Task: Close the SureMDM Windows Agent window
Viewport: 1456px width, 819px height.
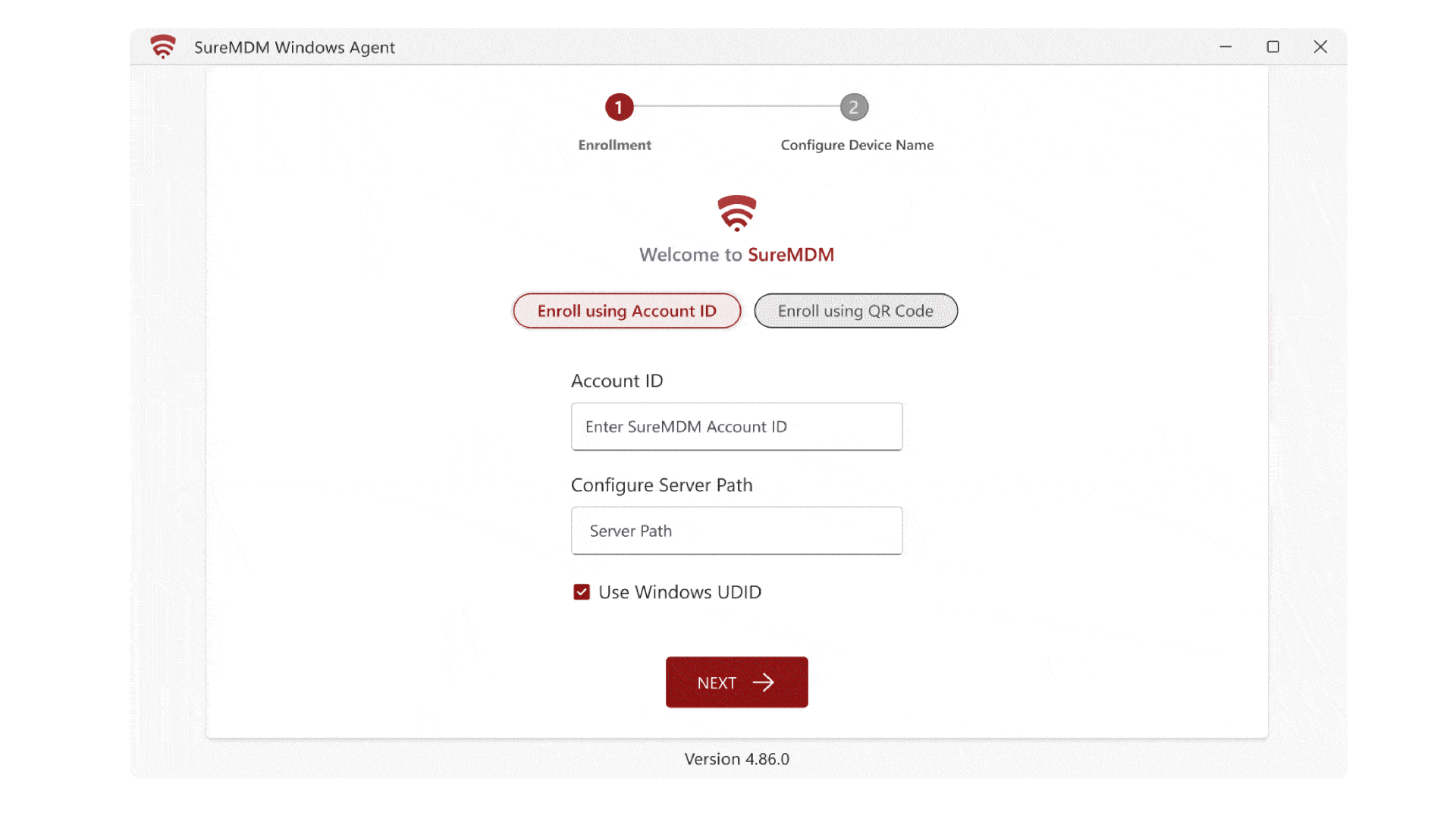Action: pyautogui.click(x=1320, y=47)
